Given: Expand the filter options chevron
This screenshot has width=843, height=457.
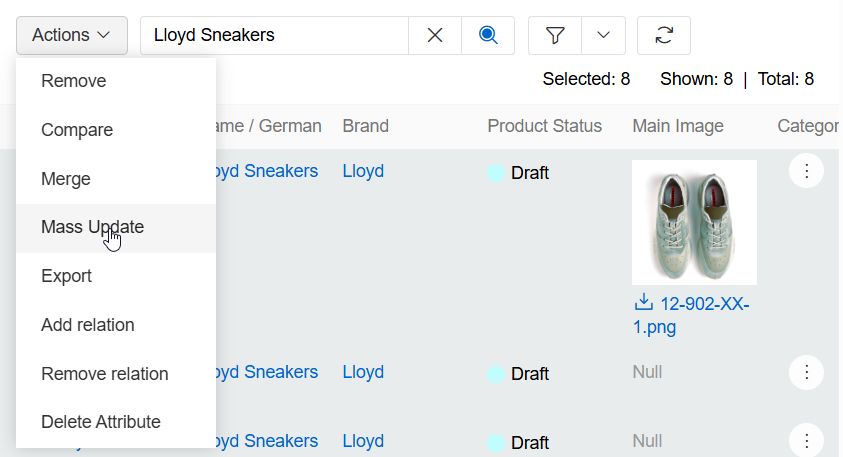Looking at the screenshot, I should [603, 35].
